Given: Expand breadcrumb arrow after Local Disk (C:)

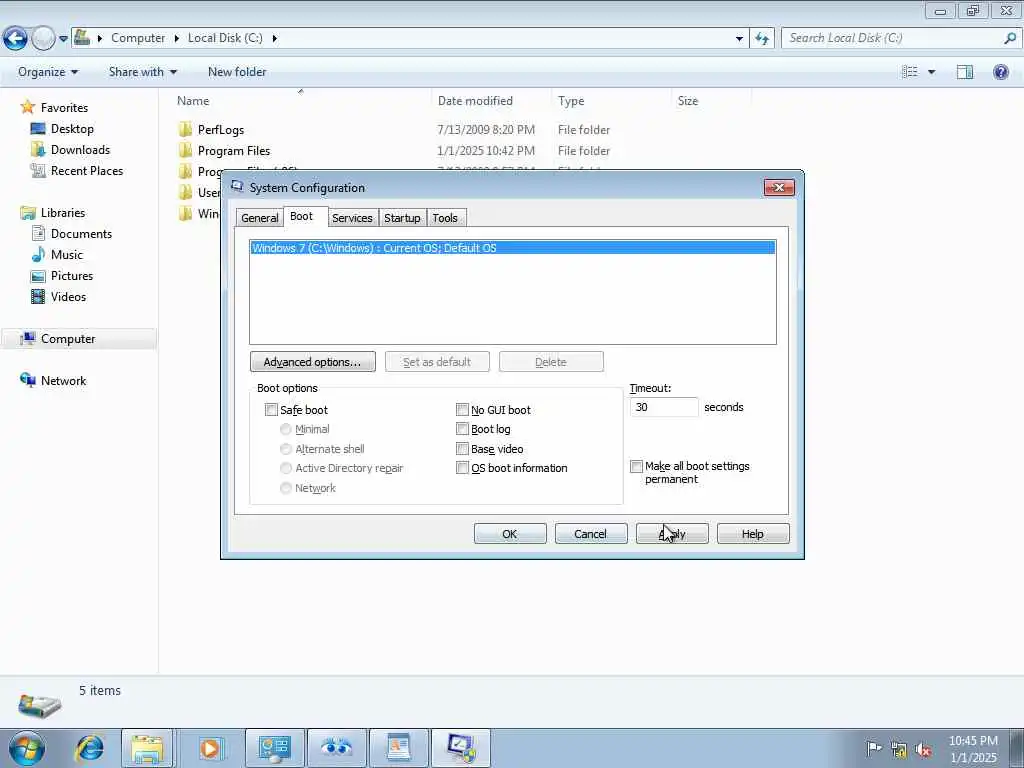Looking at the screenshot, I should pyautogui.click(x=274, y=39).
